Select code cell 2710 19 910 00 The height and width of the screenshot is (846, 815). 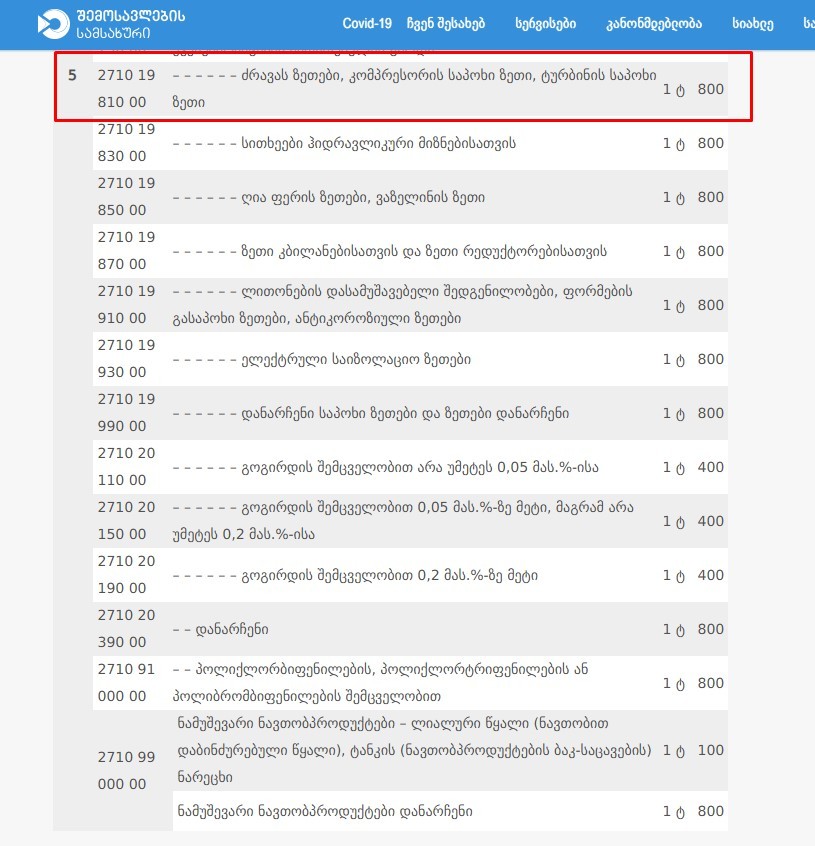pyautogui.click(x=126, y=304)
